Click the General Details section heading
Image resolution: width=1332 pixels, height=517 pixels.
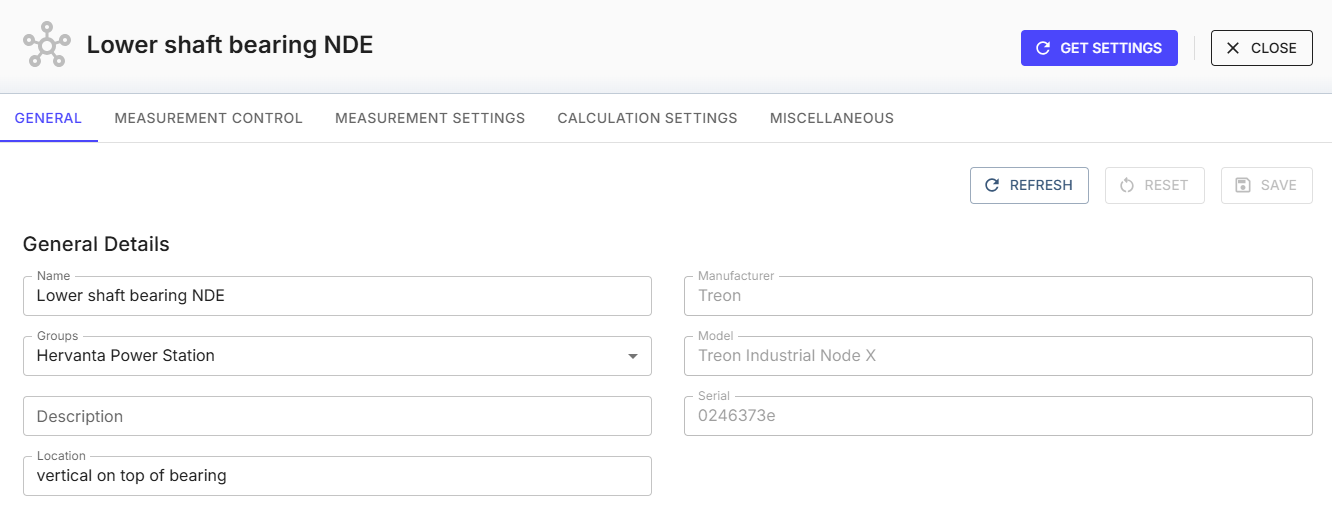tap(96, 244)
